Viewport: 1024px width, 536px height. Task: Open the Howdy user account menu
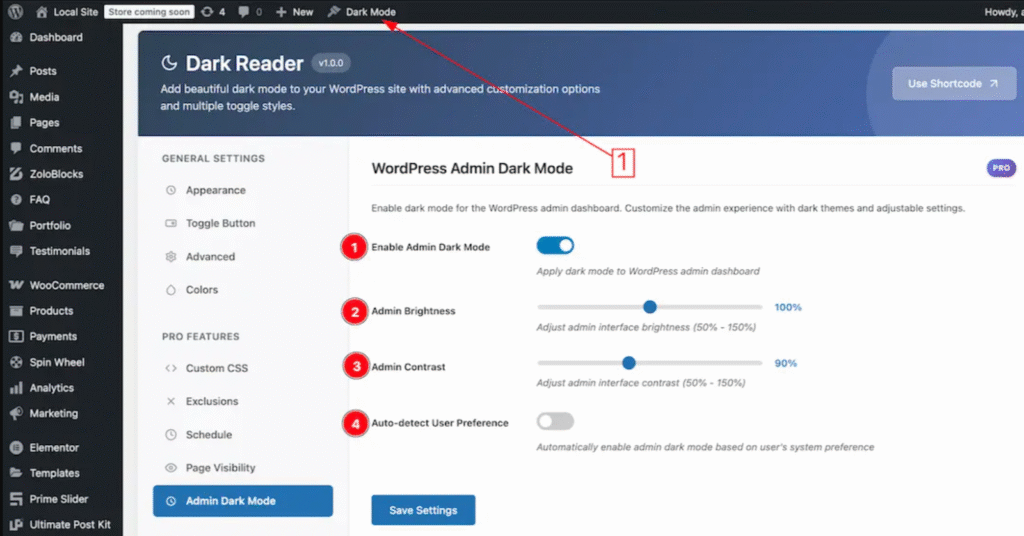[1004, 12]
